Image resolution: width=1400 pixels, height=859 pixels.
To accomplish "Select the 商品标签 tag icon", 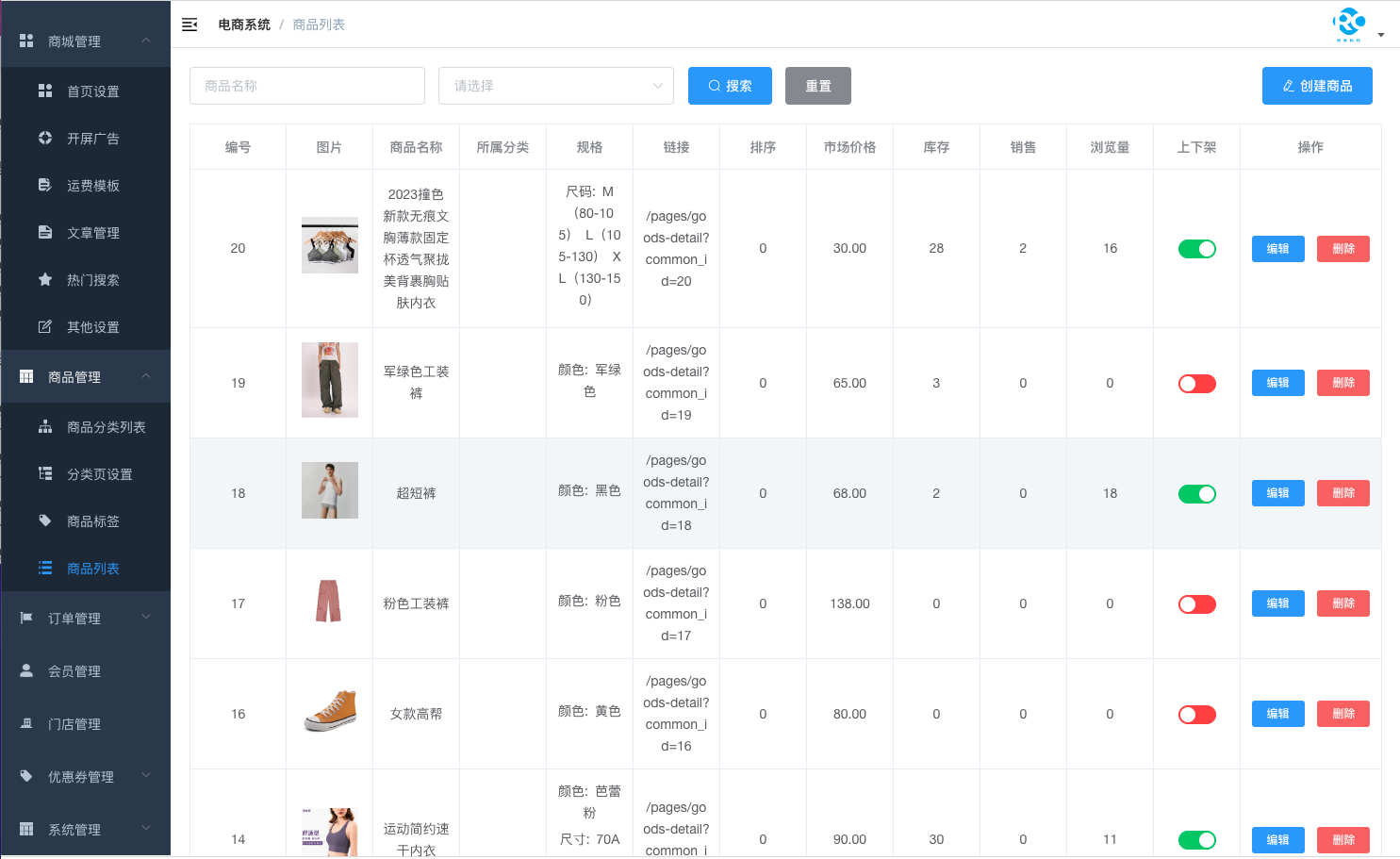I will 45,520.
